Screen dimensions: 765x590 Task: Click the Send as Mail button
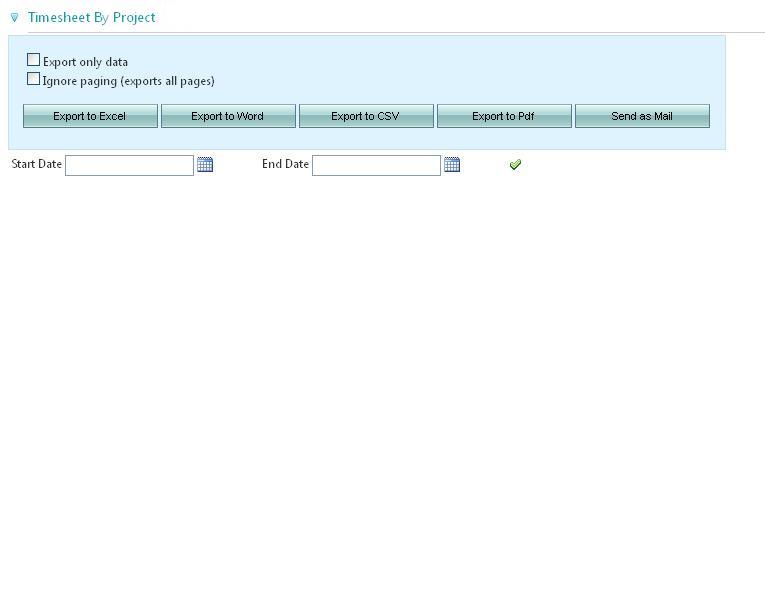click(x=643, y=116)
